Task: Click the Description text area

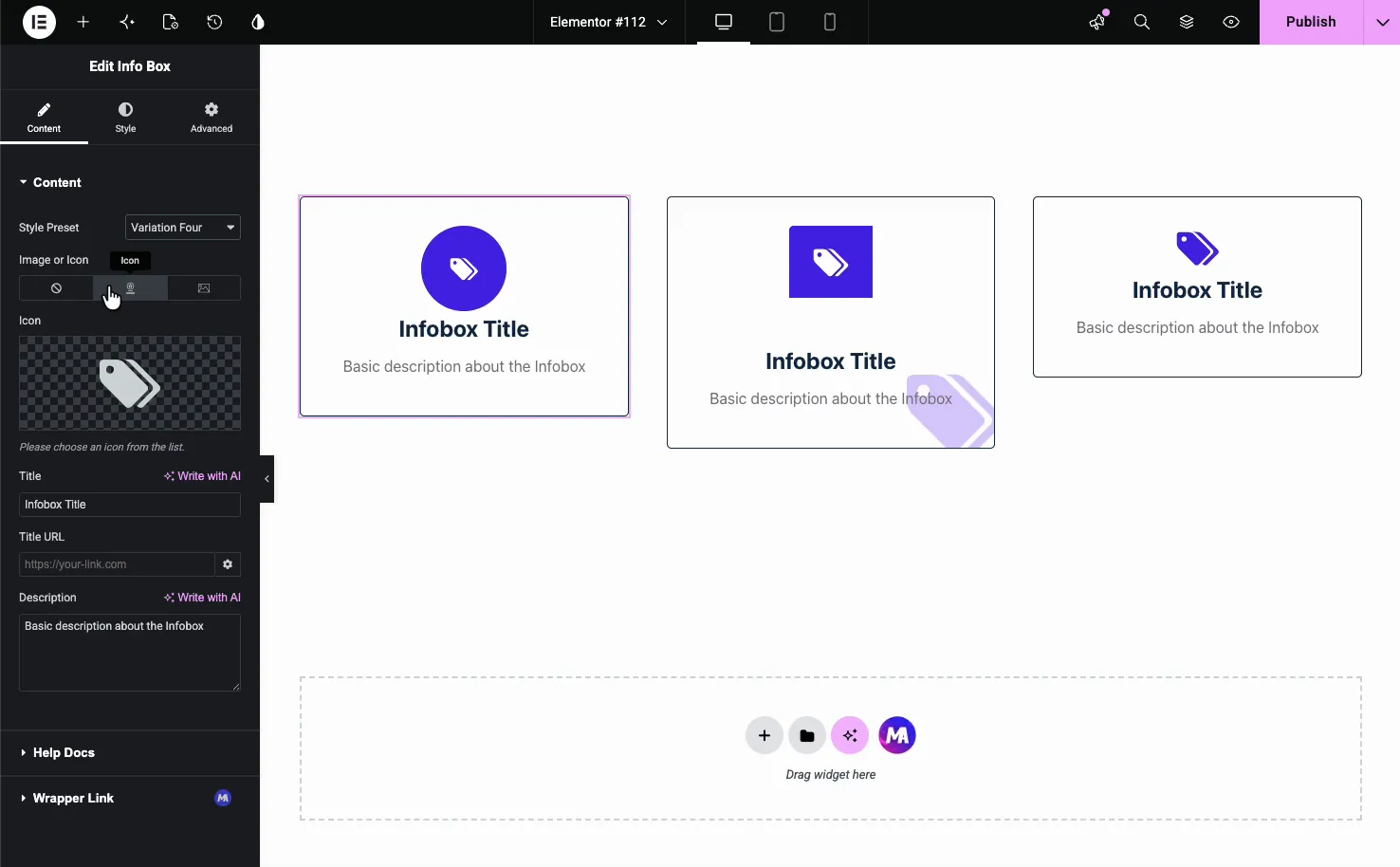Action: pos(130,653)
